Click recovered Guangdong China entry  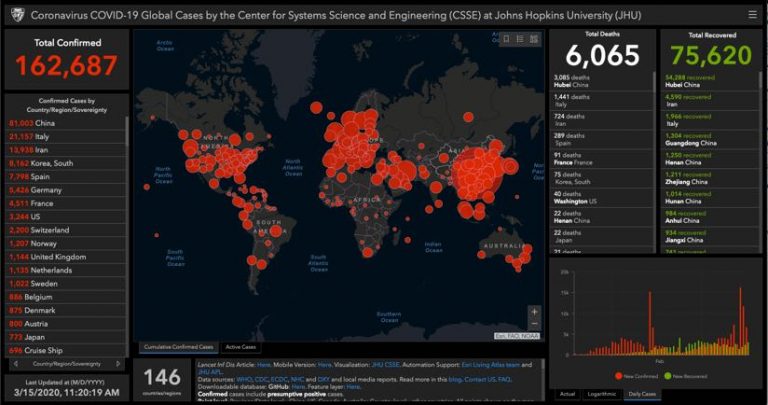click(x=709, y=139)
